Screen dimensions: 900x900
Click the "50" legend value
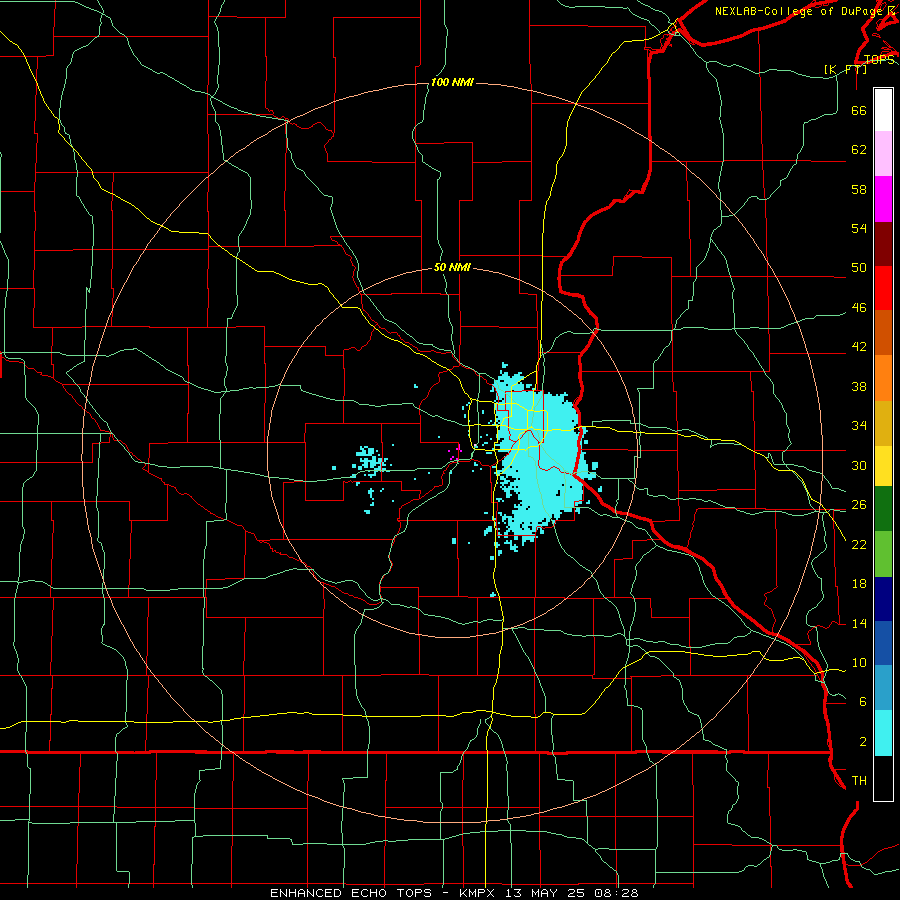pyautogui.click(x=859, y=267)
